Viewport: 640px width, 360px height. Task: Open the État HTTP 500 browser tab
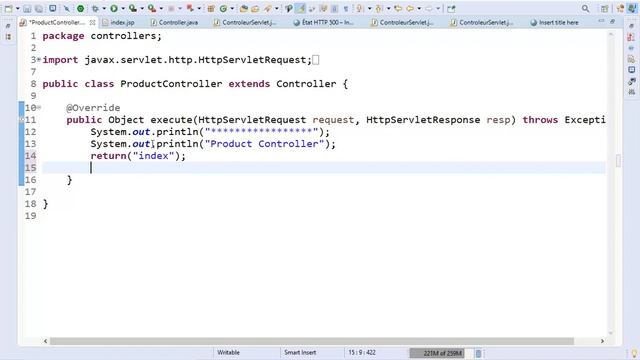tap(323, 22)
